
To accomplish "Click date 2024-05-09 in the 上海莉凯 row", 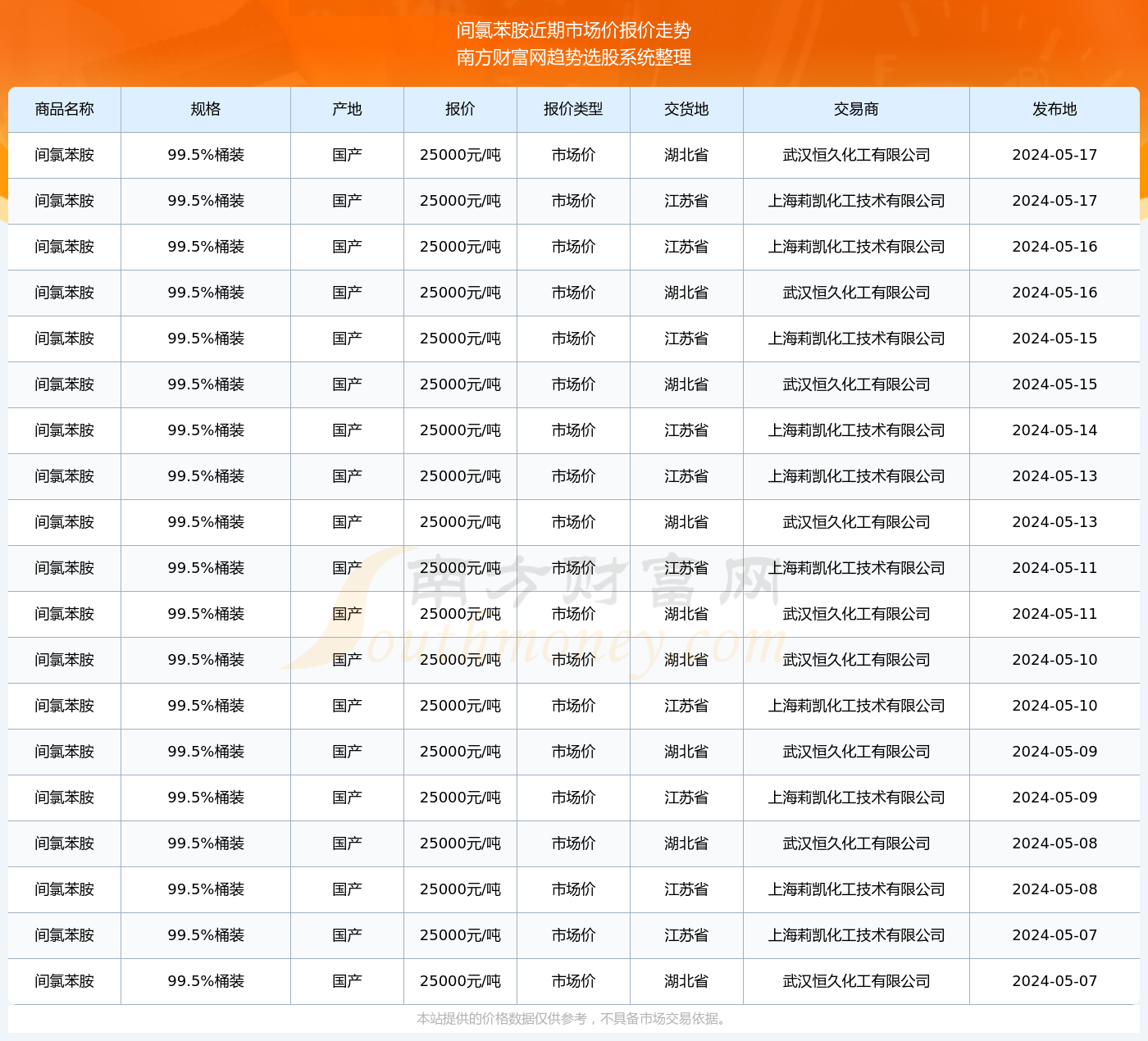I will pos(1055,798).
